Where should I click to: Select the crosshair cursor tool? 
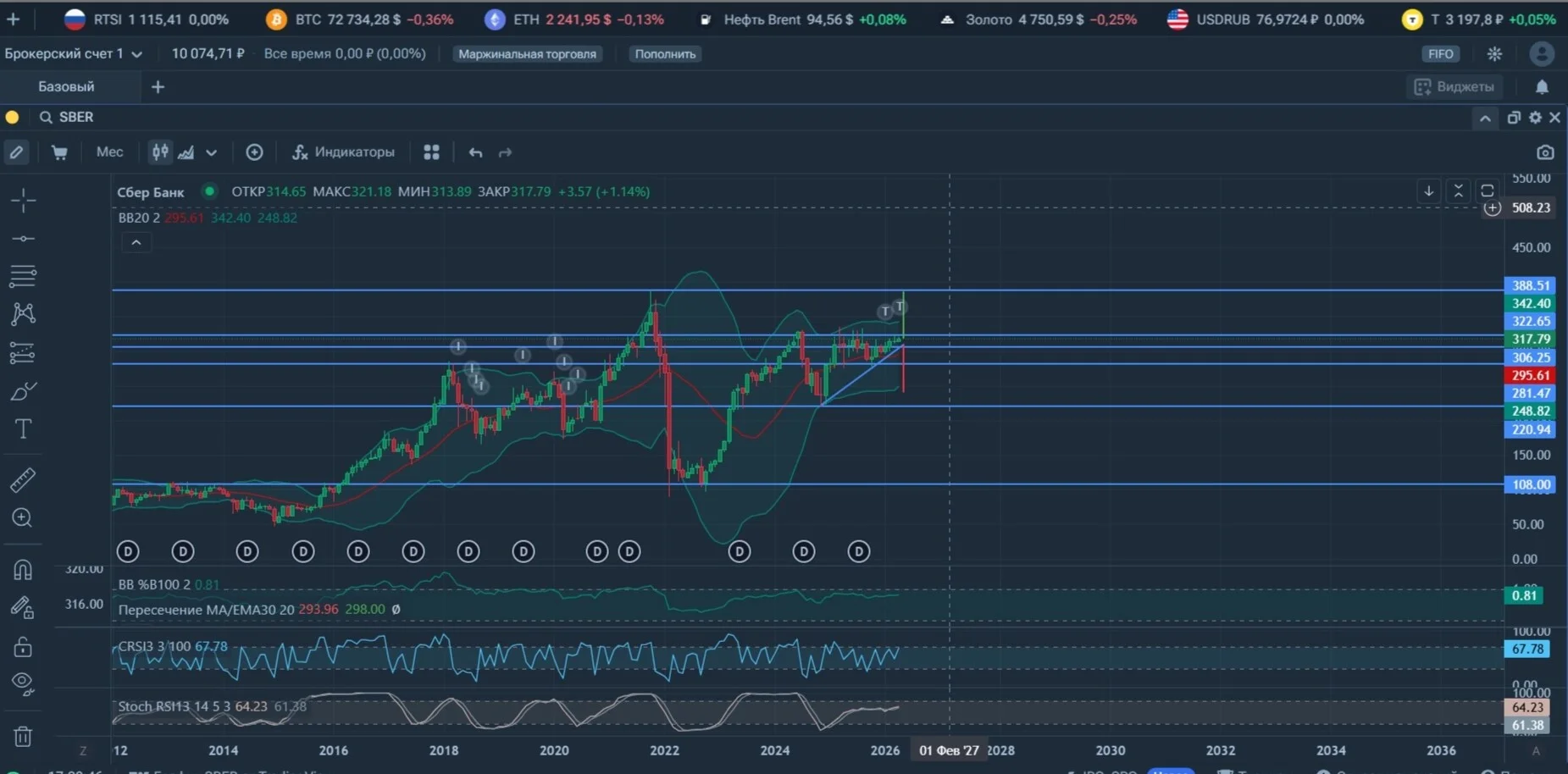tap(23, 201)
